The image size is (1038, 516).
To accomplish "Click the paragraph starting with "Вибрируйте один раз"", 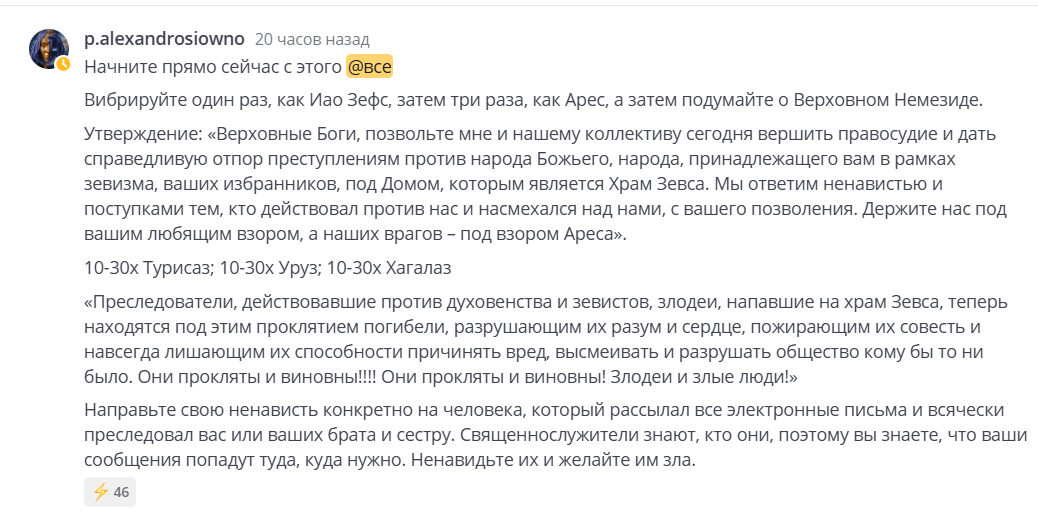I will [534, 100].
